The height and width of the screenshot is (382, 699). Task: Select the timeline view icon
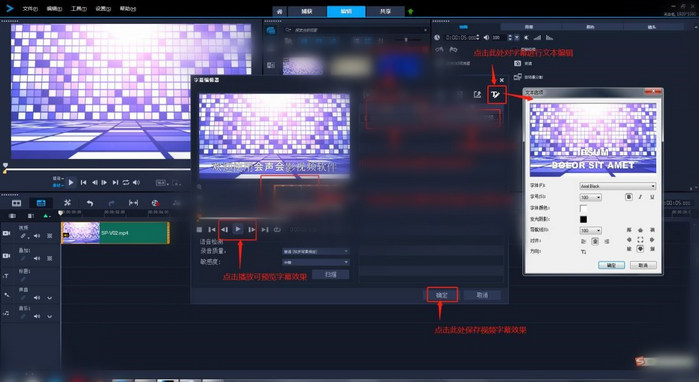(x=41, y=203)
